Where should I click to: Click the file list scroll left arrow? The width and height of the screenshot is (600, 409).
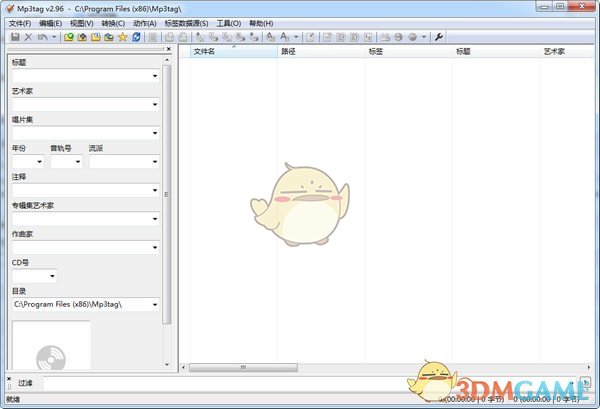[x=183, y=367]
